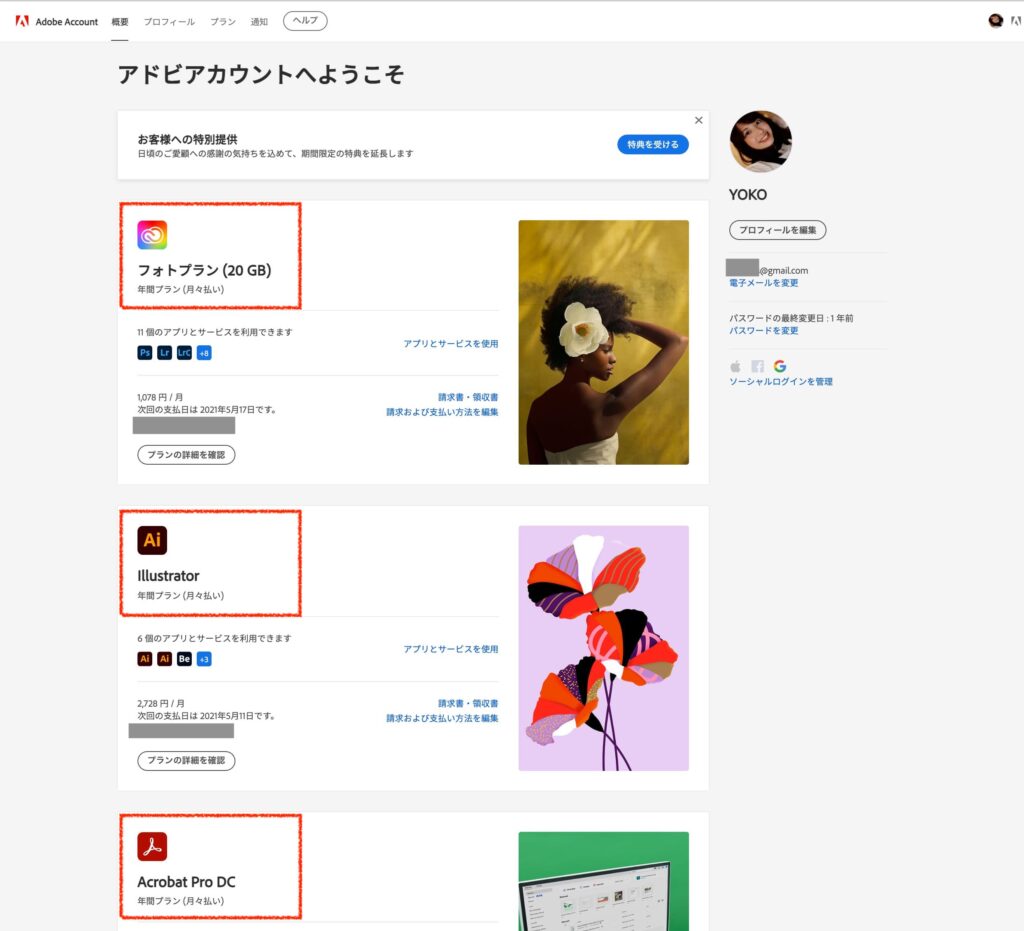The width and height of the screenshot is (1024, 931).
Task: Click the Creative Cloud icon on フォトプラン card
Action: pyautogui.click(x=152, y=235)
